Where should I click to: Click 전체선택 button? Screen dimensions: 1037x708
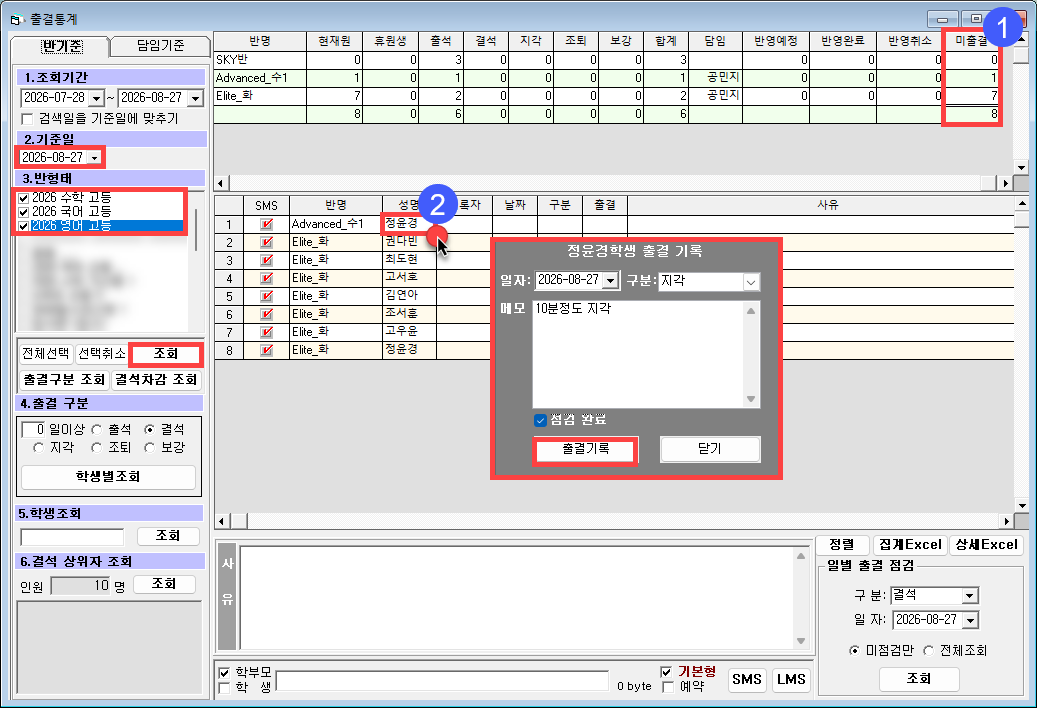click(46, 354)
